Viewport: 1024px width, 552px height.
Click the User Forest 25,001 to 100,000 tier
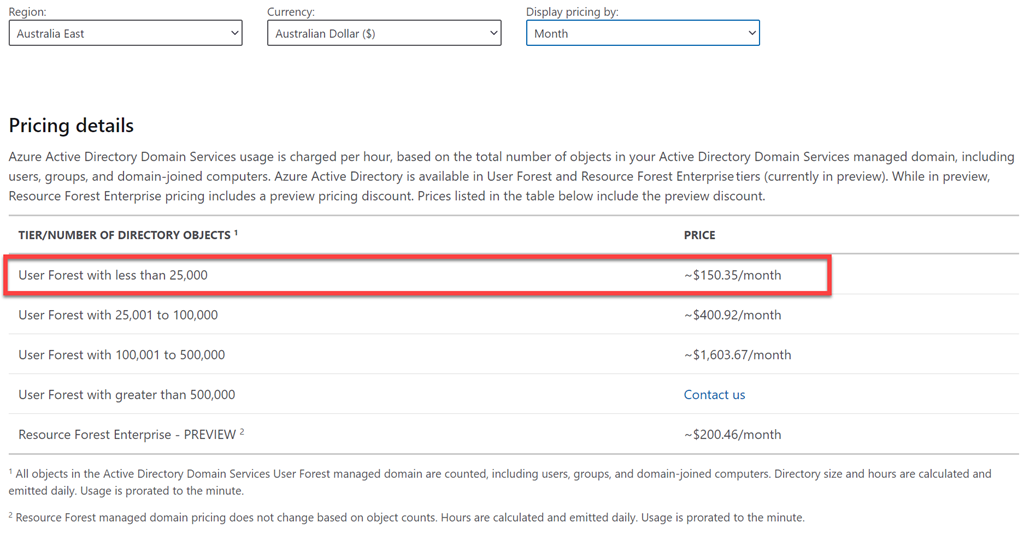[118, 315]
